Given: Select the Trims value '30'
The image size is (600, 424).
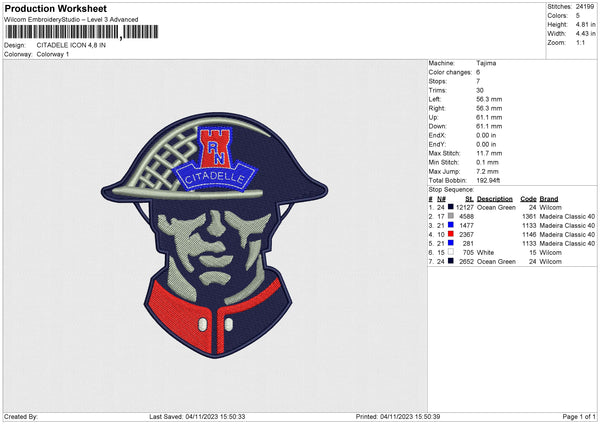Looking at the screenshot, I should point(480,90).
